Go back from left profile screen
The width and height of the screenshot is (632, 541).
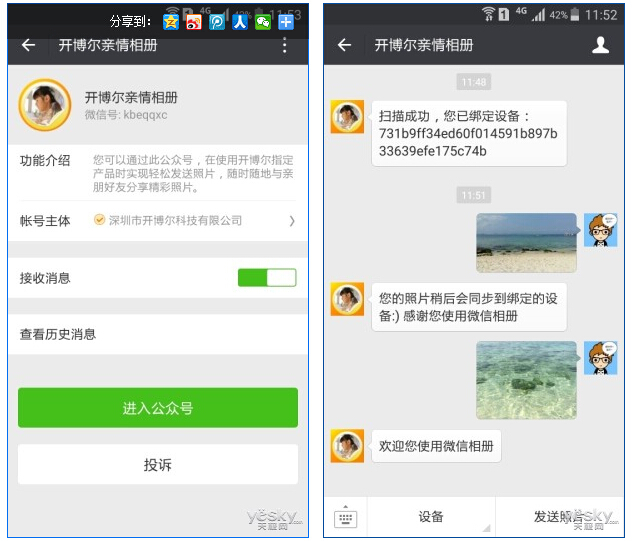point(28,45)
